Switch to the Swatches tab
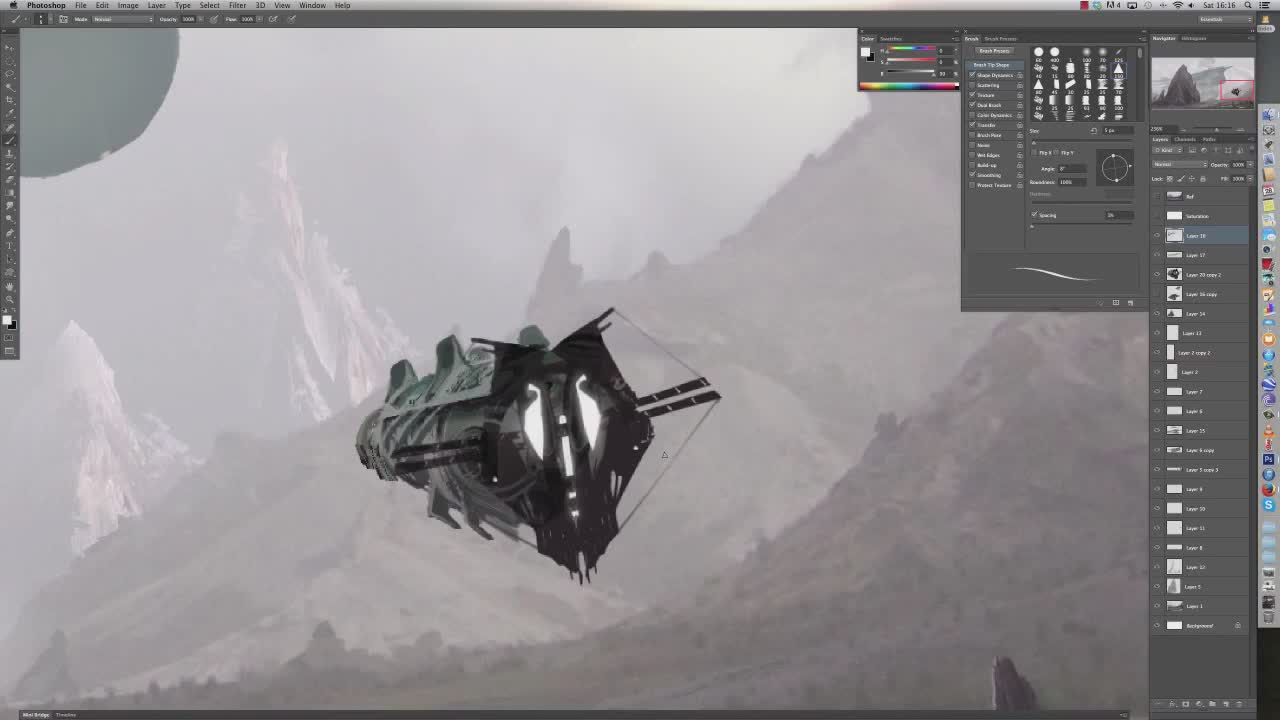Viewport: 1280px width, 720px height. 891,39
